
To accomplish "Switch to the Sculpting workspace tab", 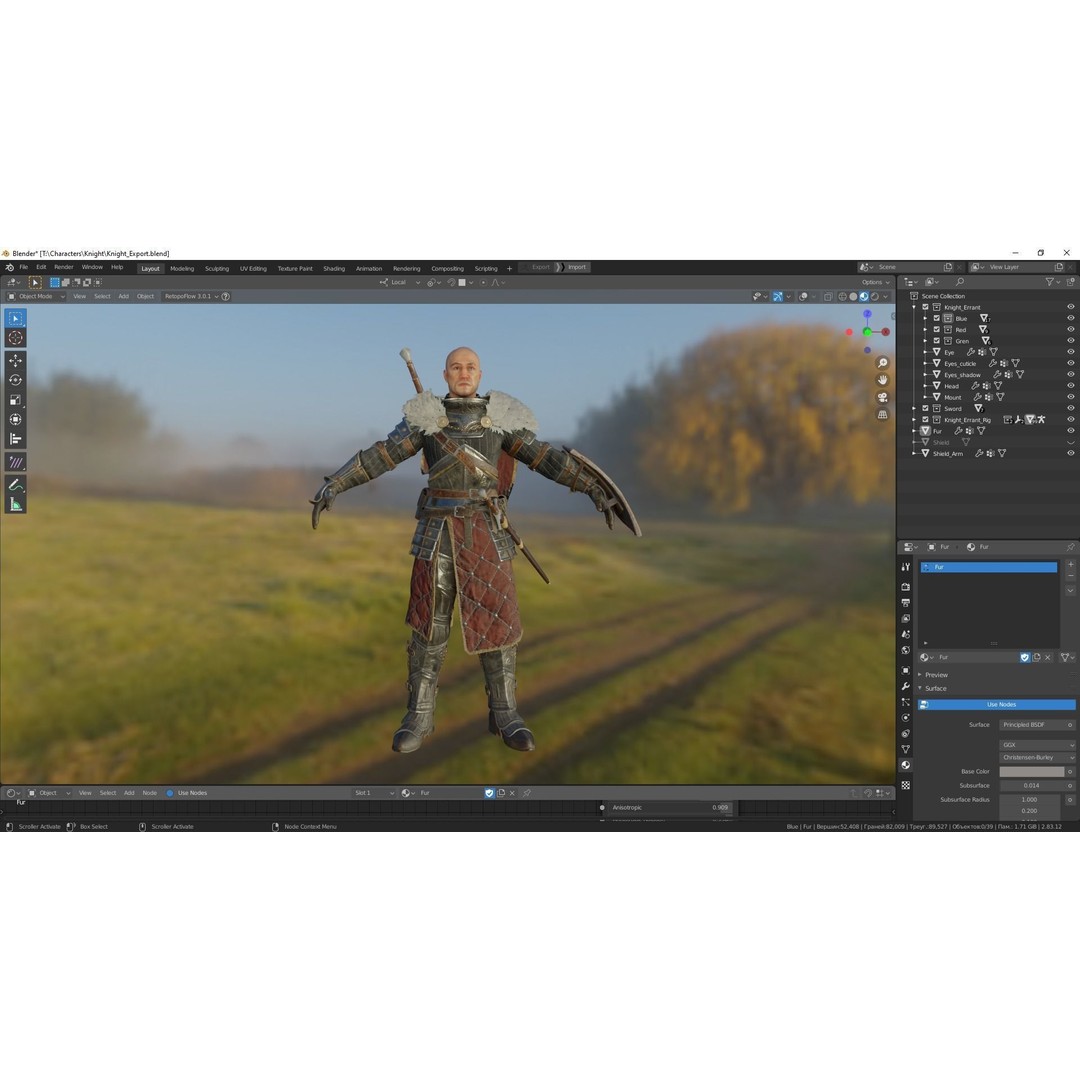I will pyautogui.click(x=217, y=269).
